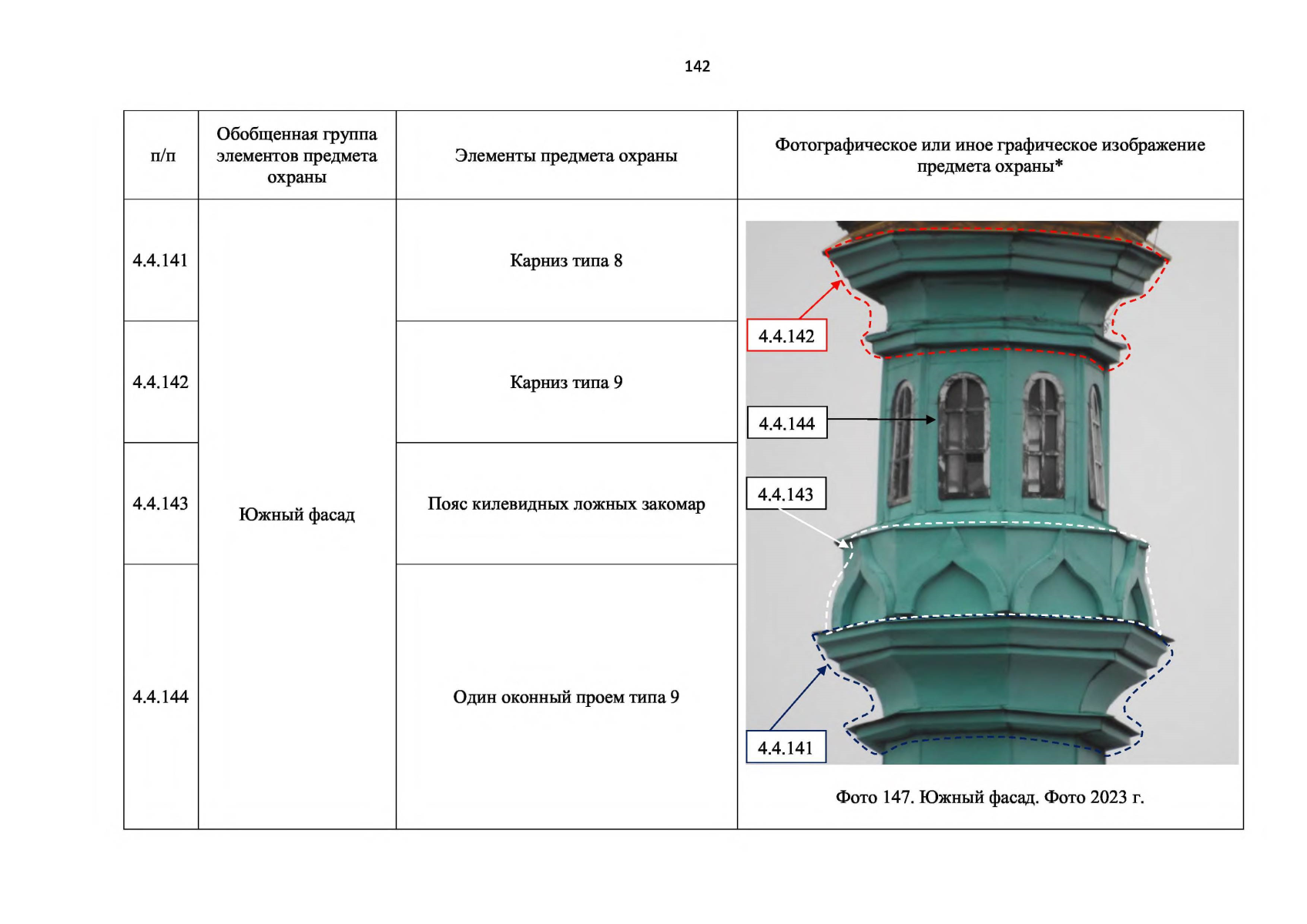This screenshot has width=1307, height=924.
Task: Select the 4.4.141 cell in the left column
Action: pyautogui.click(x=160, y=260)
